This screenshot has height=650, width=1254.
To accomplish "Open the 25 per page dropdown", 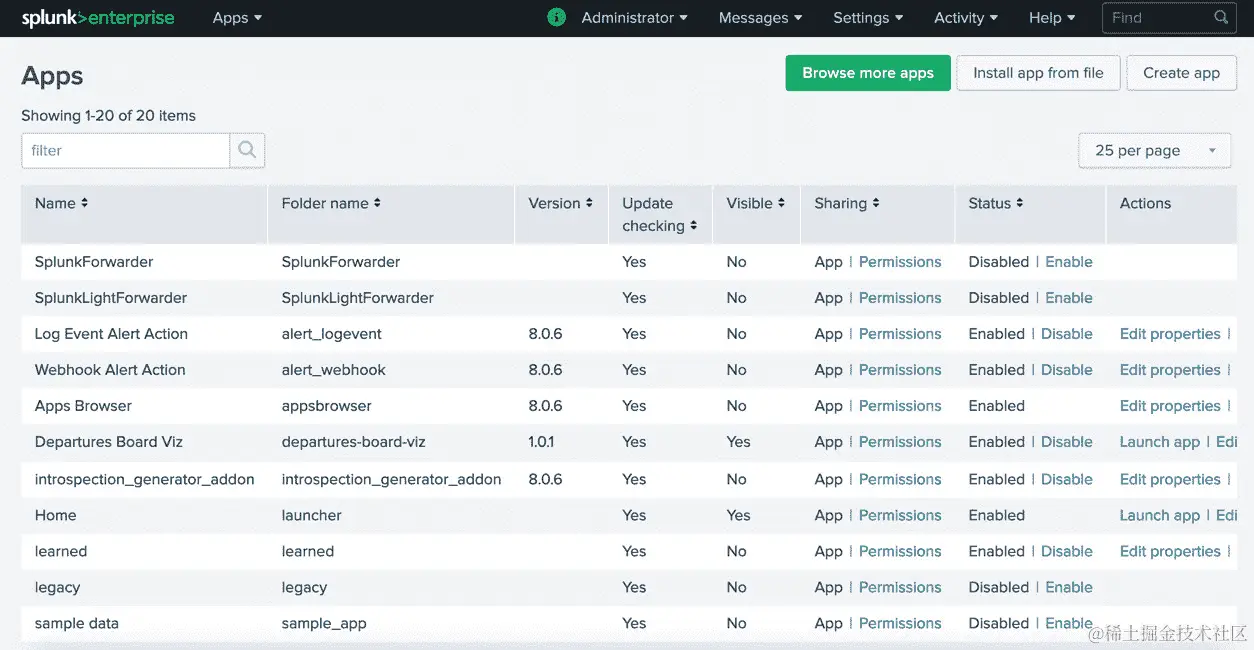I will point(1154,150).
